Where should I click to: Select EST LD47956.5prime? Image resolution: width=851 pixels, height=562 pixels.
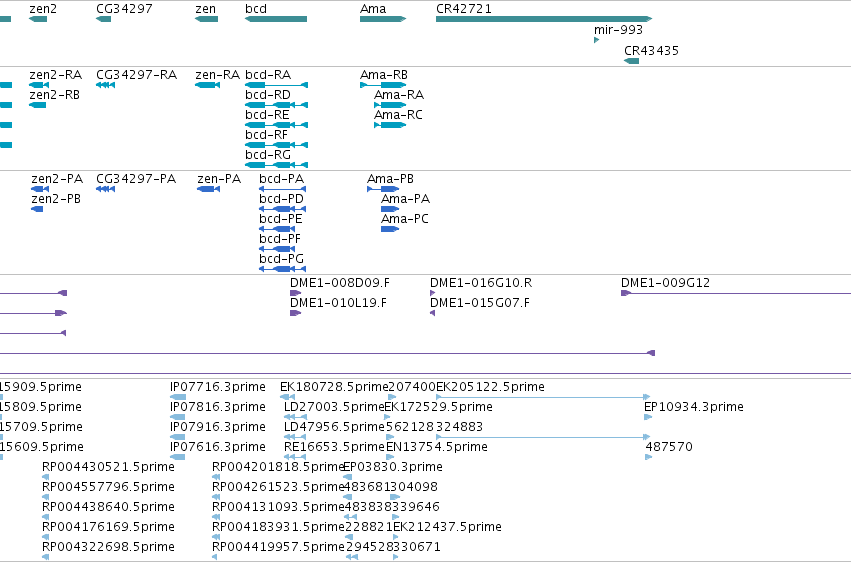pyautogui.click(x=295, y=437)
